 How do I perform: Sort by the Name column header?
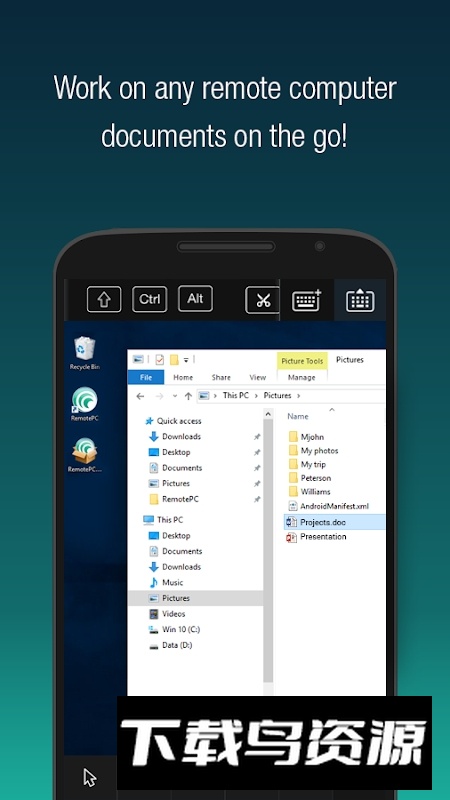(297, 416)
